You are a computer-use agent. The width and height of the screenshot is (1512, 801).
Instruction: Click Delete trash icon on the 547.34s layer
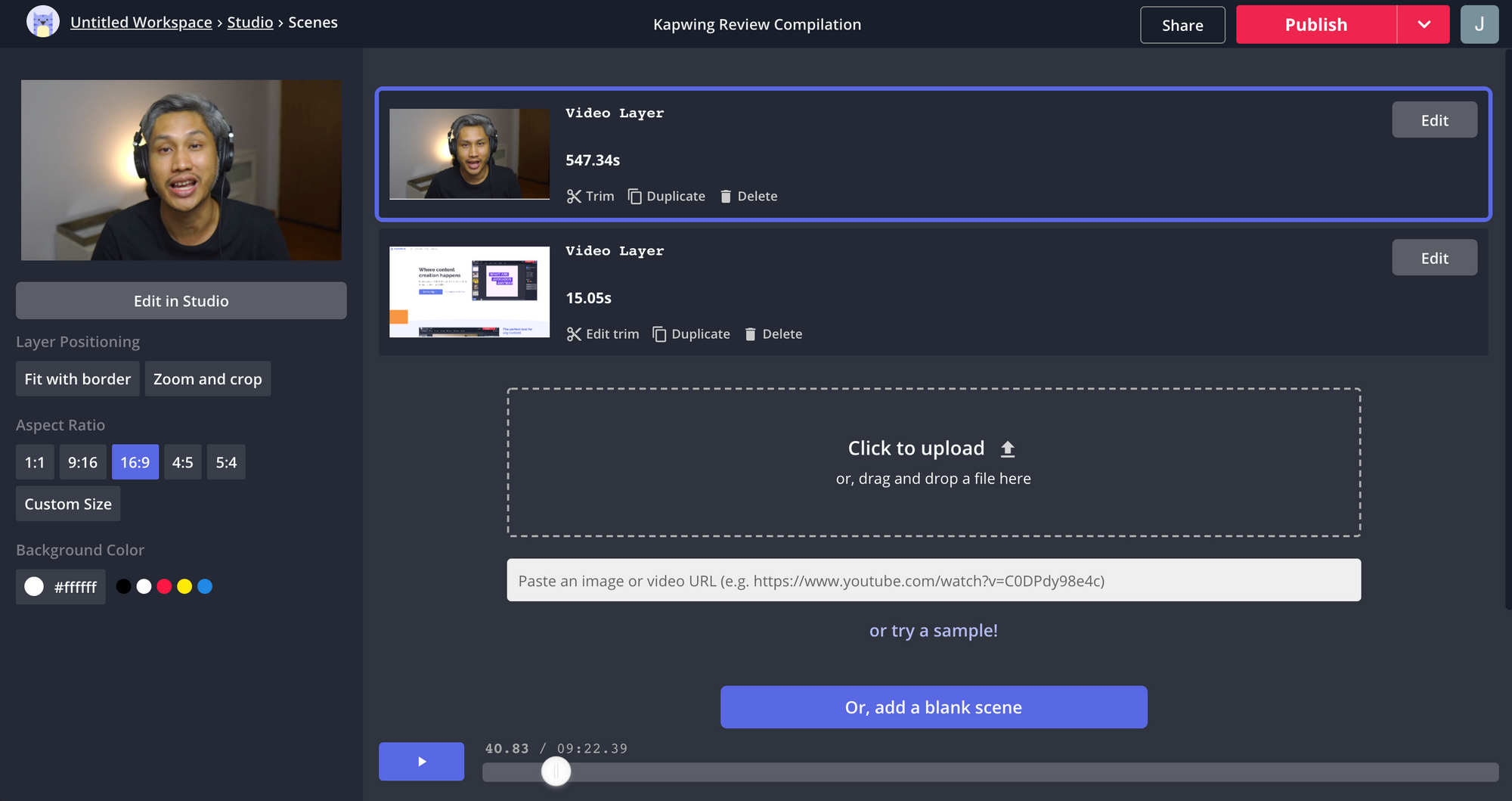click(x=726, y=197)
